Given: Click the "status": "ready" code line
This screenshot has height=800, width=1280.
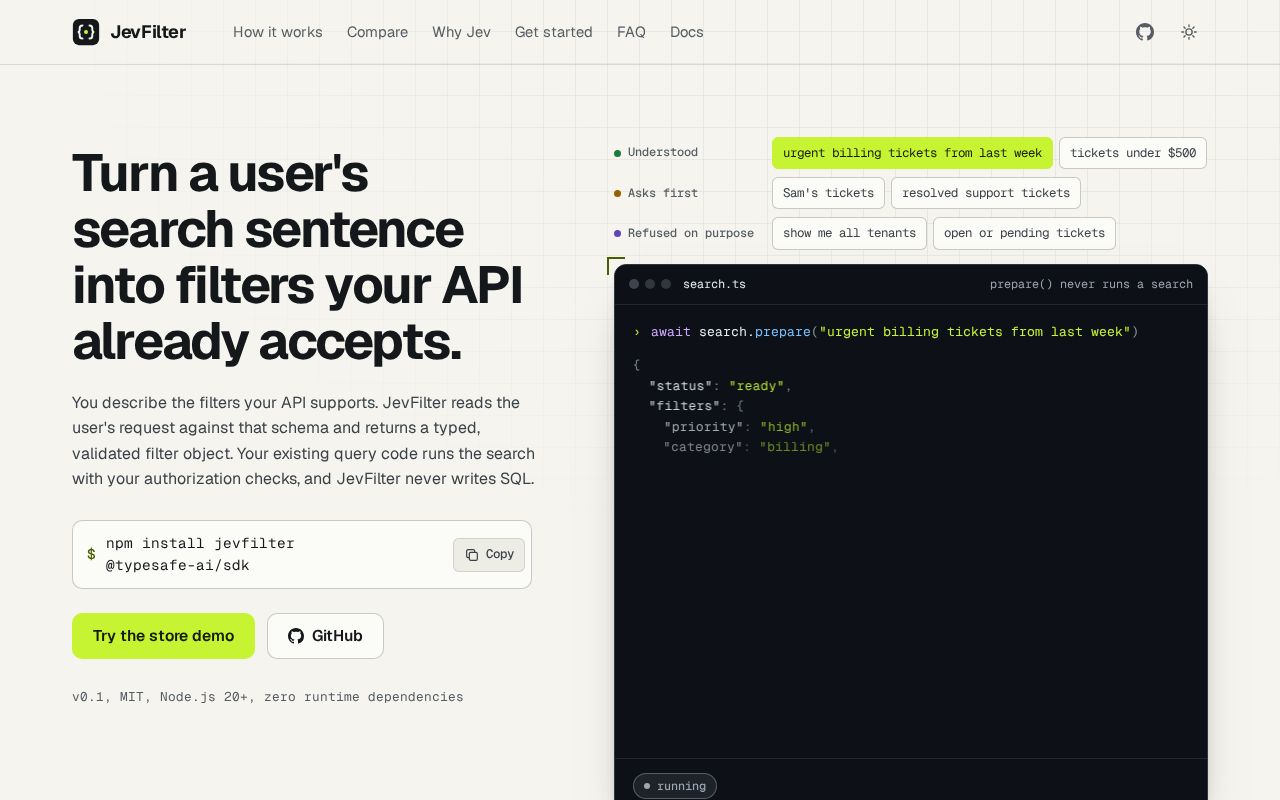Looking at the screenshot, I should click(720, 386).
